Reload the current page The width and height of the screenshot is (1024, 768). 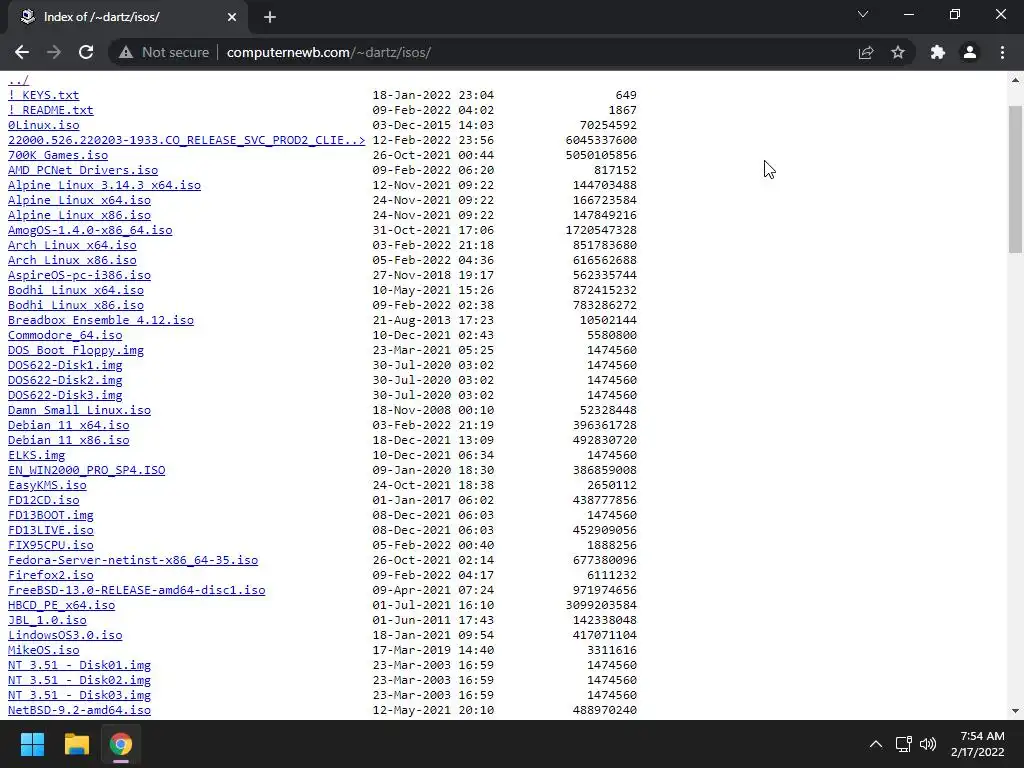pos(86,52)
